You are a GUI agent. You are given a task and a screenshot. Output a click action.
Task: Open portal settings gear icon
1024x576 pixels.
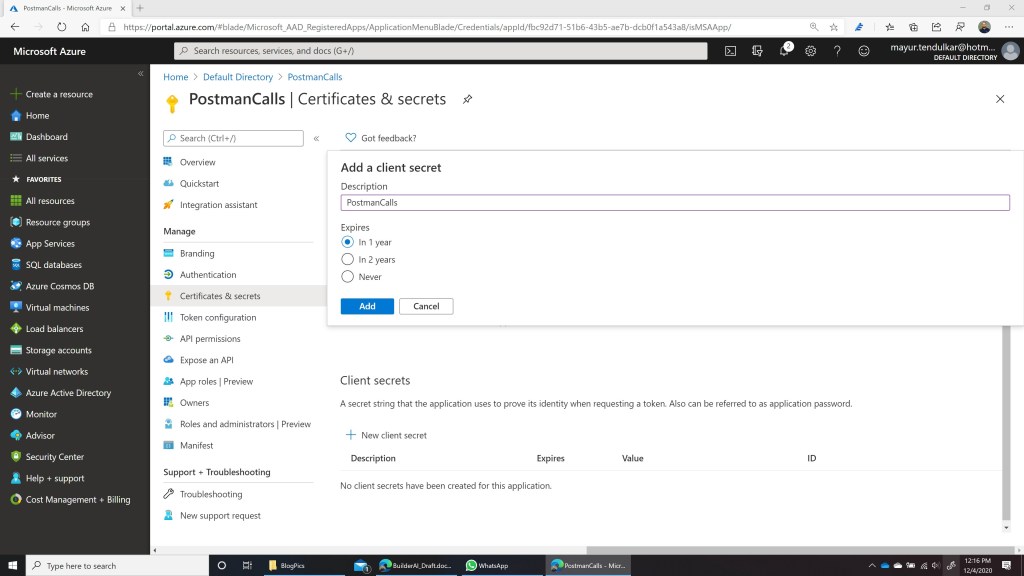pos(811,51)
